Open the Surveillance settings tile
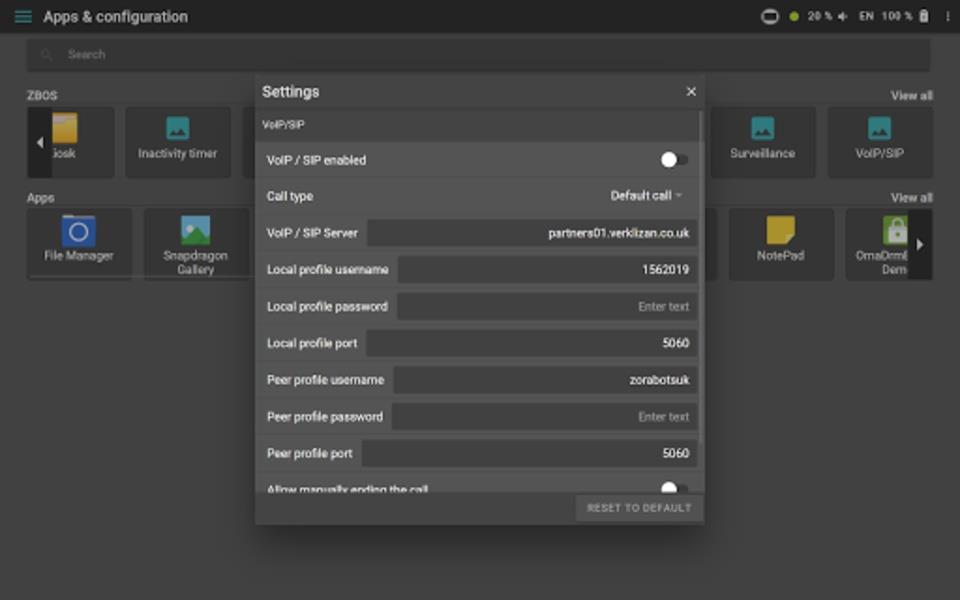 tap(762, 142)
